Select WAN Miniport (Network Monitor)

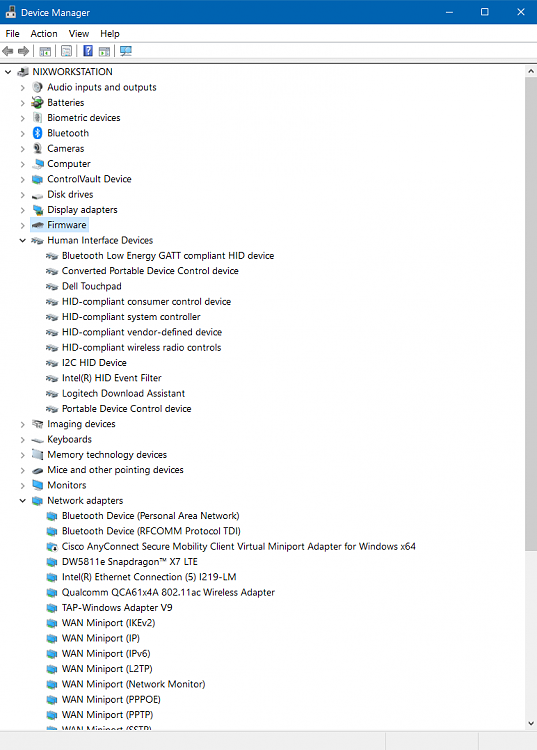point(133,684)
